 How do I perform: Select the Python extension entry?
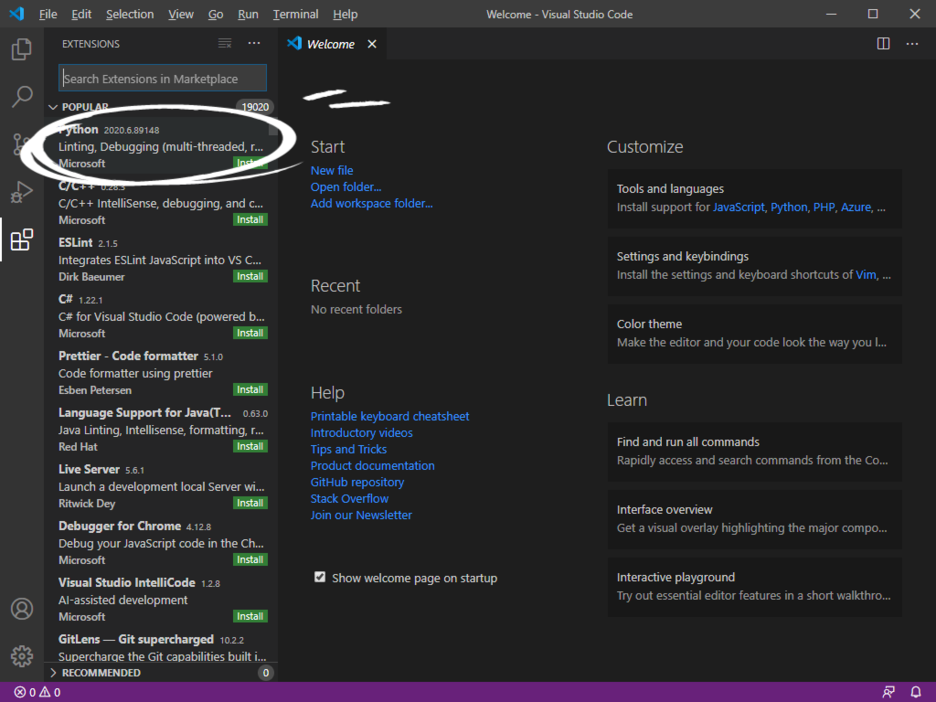(x=161, y=146)
